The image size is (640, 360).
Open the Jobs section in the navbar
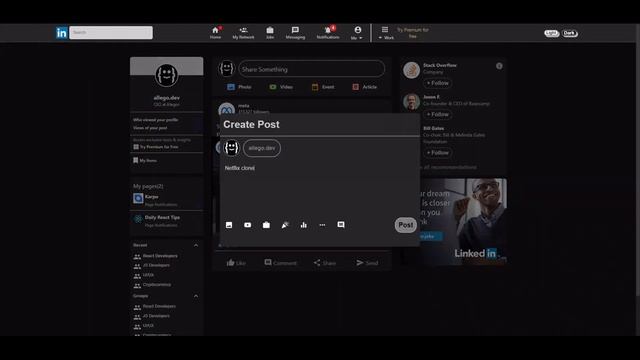pos(270,33)
